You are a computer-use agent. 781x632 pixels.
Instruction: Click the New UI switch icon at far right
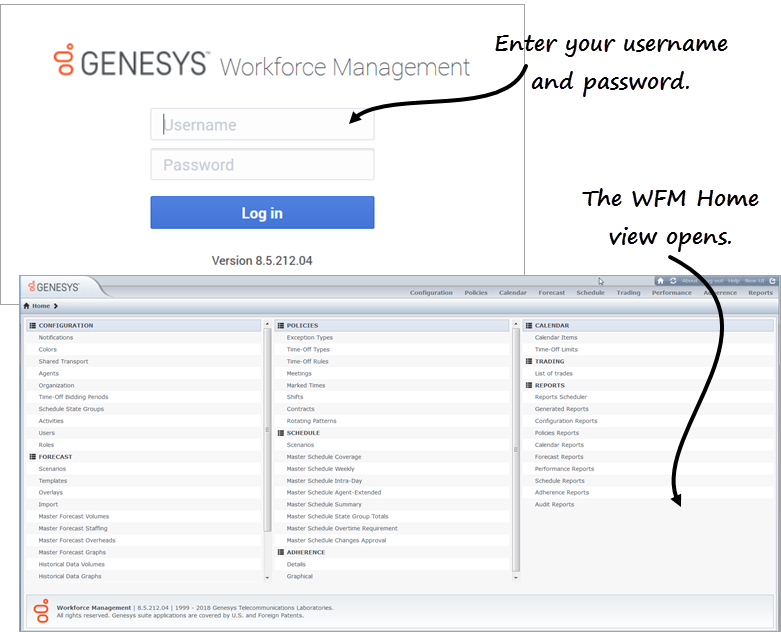773,281
